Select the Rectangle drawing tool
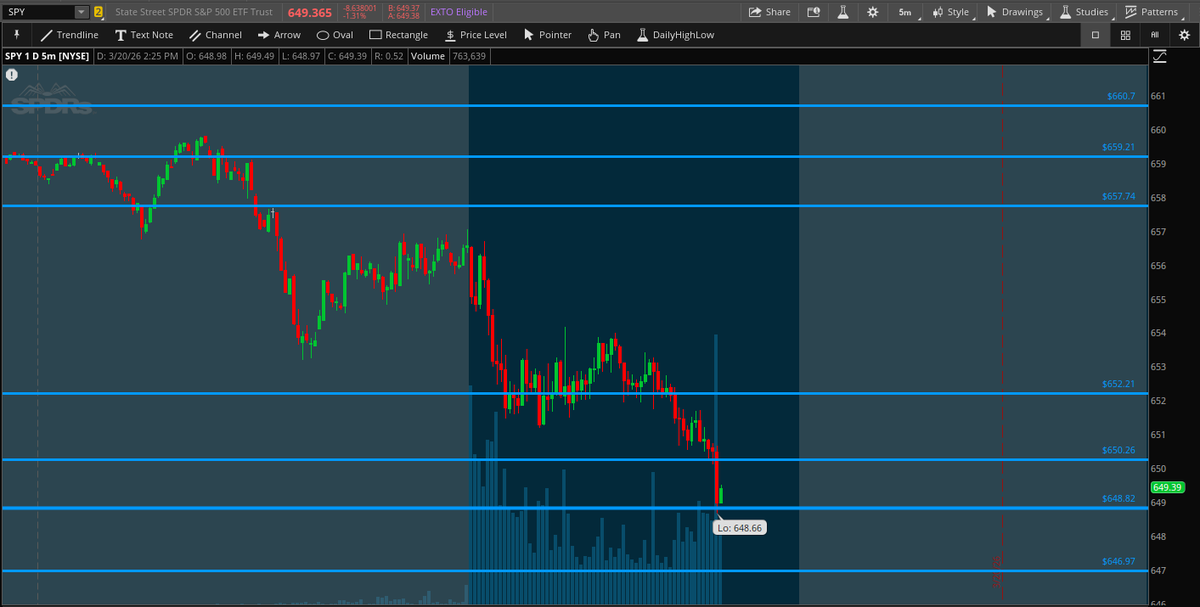This screenshot has height=607, width=1200. pyautogui.click(x=398, y=34)
